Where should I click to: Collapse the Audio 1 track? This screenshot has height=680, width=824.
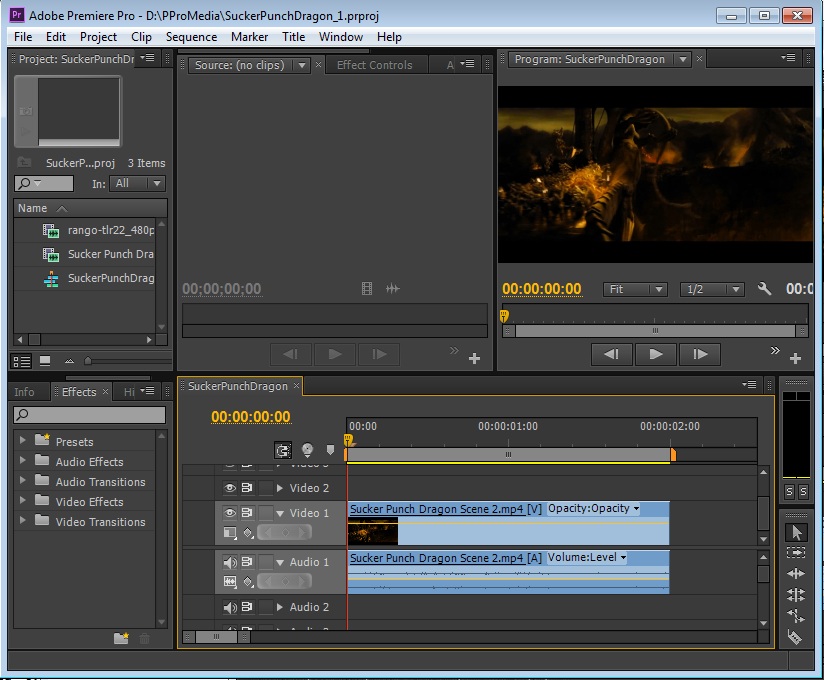(280, 562)
